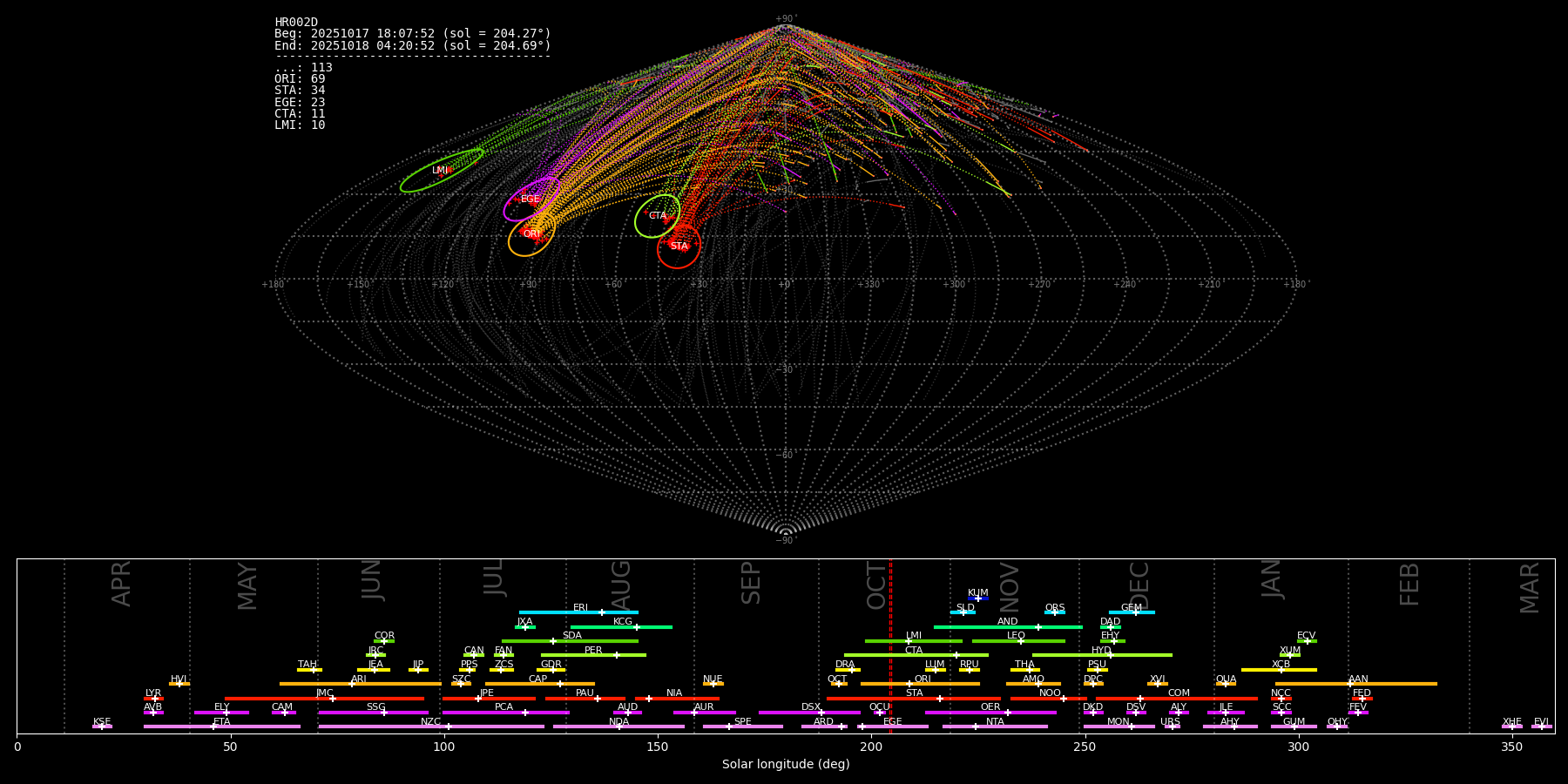Click the ORI radiant ellipse on sky map

[x=531, y=234]
